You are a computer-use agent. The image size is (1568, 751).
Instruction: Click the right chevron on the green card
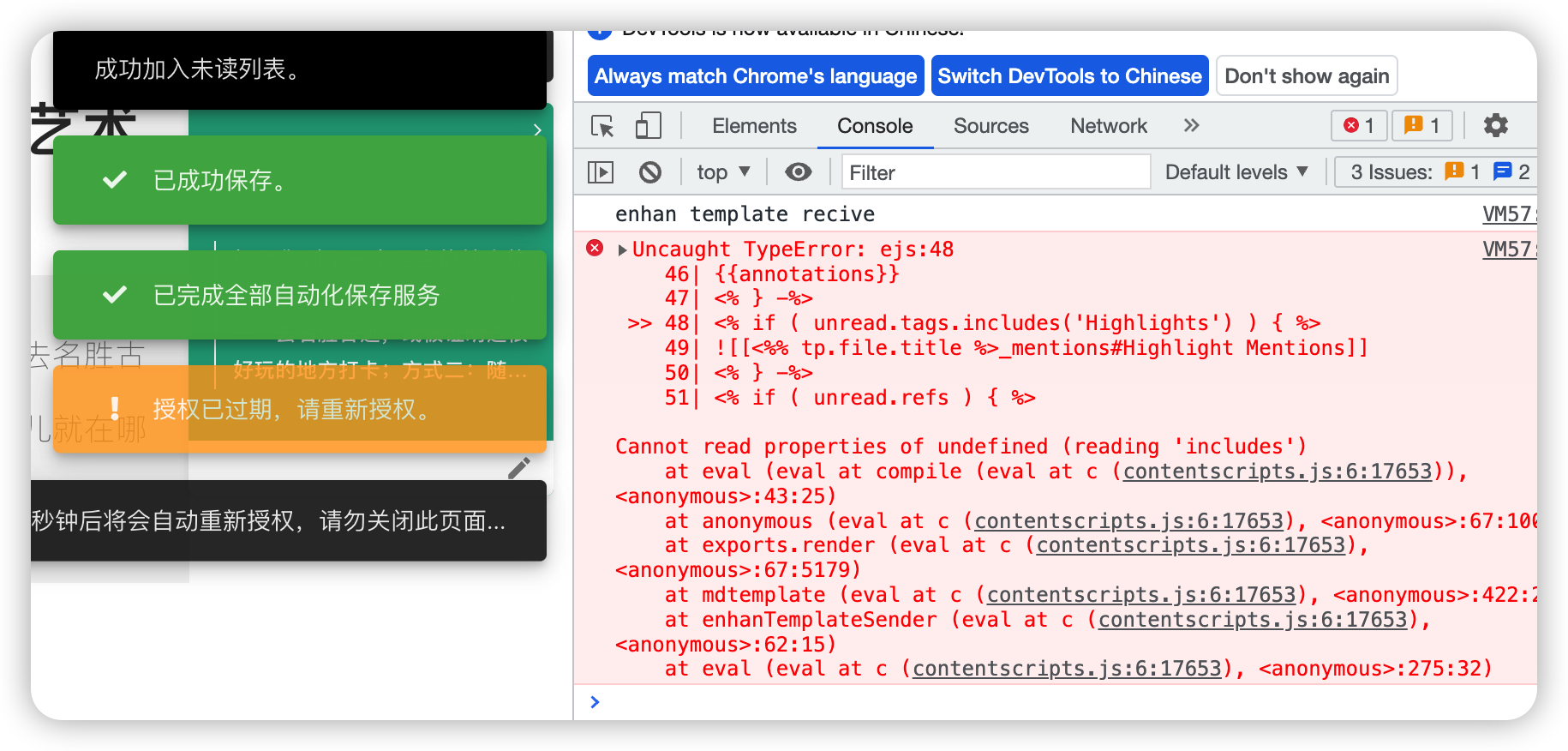pyautogui.click(x=537, y=129)
